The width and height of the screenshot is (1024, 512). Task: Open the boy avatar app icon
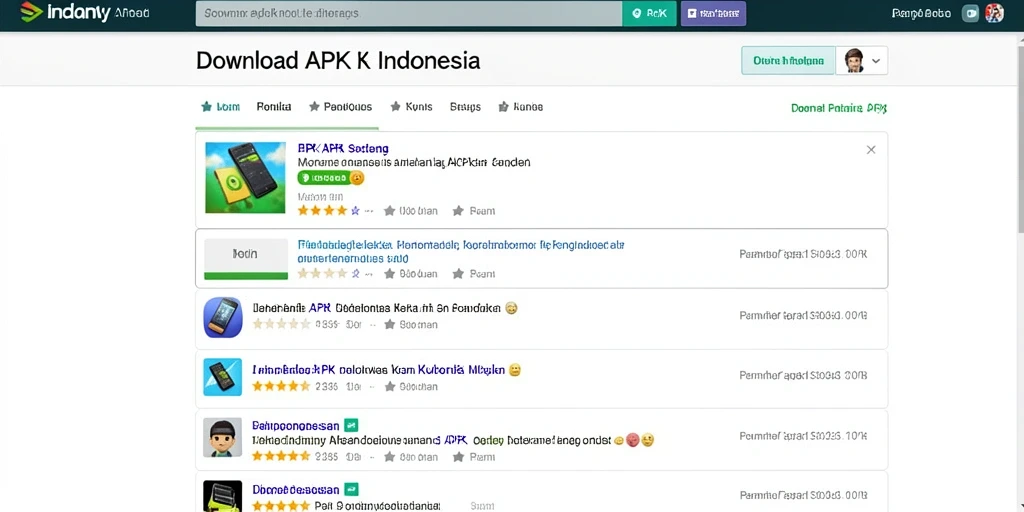pos(222,438)
